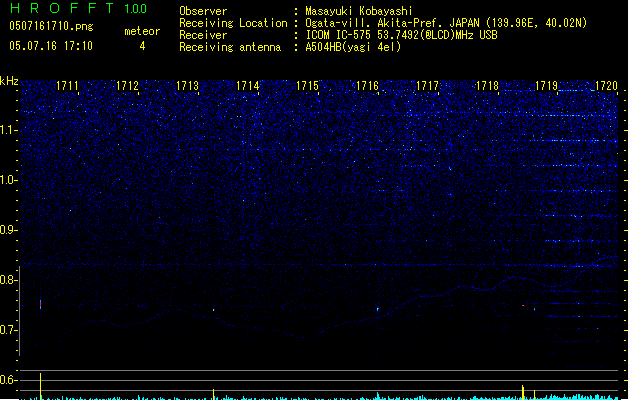Image resolution: width=629 pixels, height=400 pixels.
Task: Click the 1712 time marker
Action: (127, 86)
